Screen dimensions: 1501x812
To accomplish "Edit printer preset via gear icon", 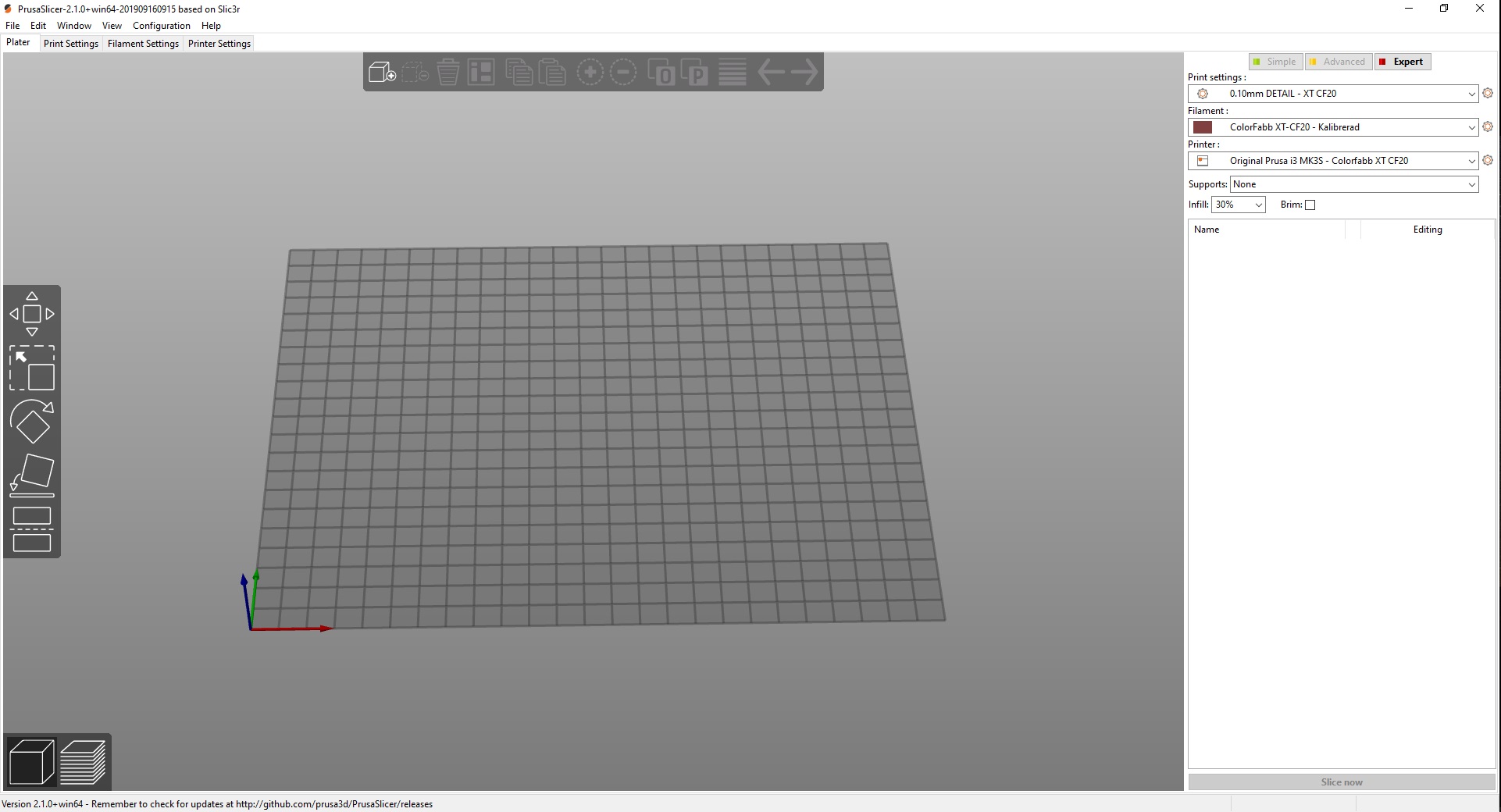I will click(1488, 160).
